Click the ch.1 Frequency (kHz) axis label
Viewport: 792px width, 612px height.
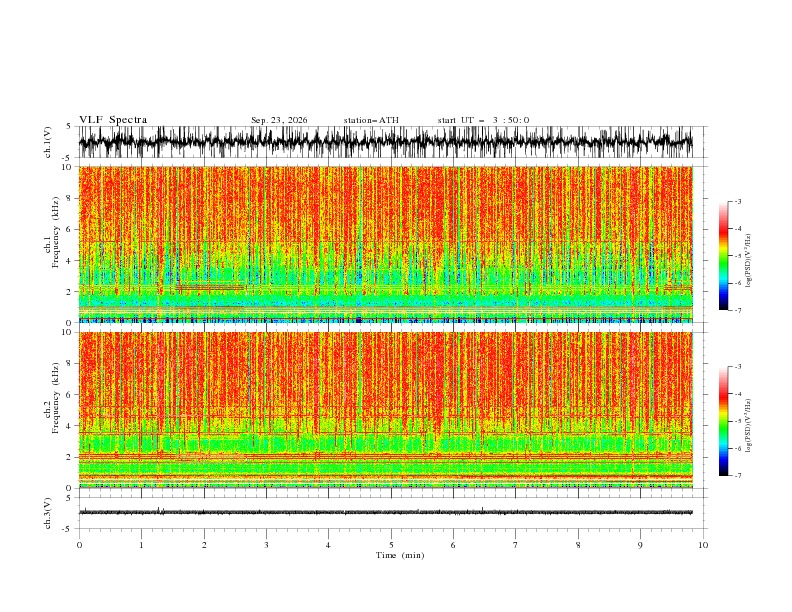click(x=52, y=245)
